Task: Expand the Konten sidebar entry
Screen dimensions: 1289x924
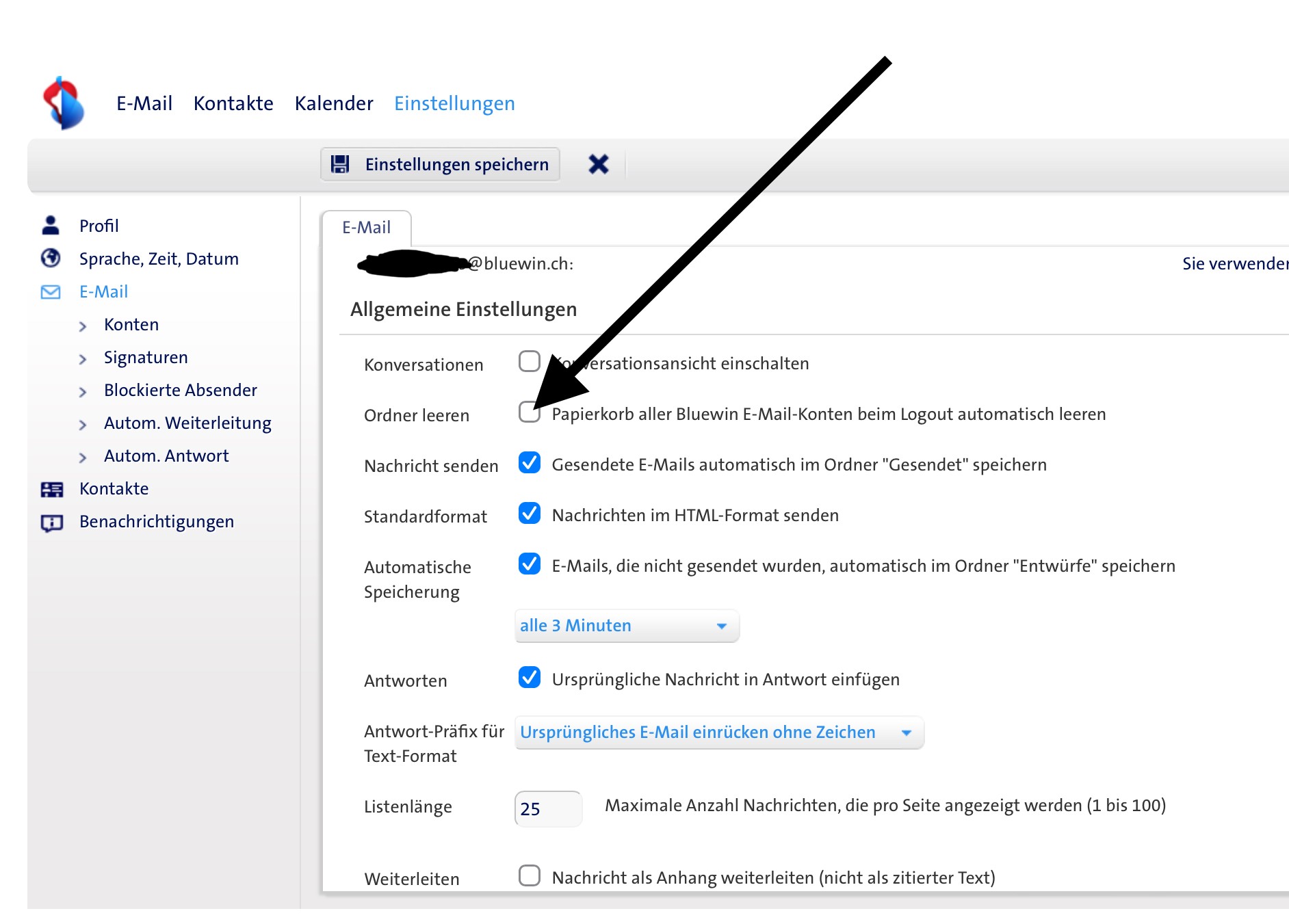Action: tap(131, 325)
